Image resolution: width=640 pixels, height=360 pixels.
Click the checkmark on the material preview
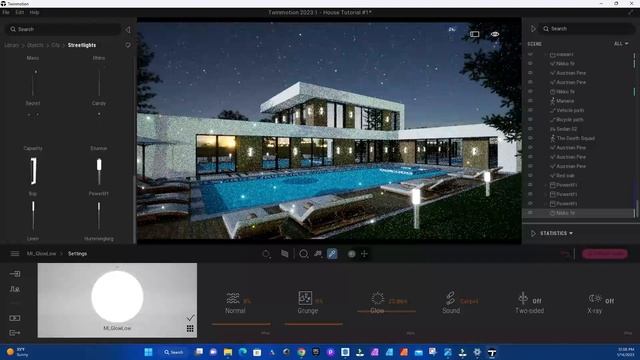(x=190, y=318)
